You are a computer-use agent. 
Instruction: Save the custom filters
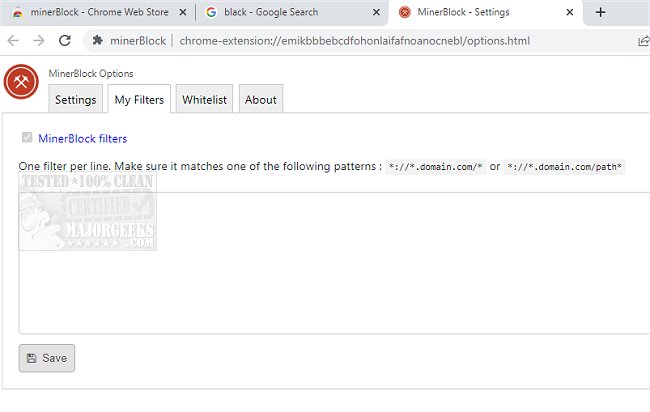coord(47,358)
